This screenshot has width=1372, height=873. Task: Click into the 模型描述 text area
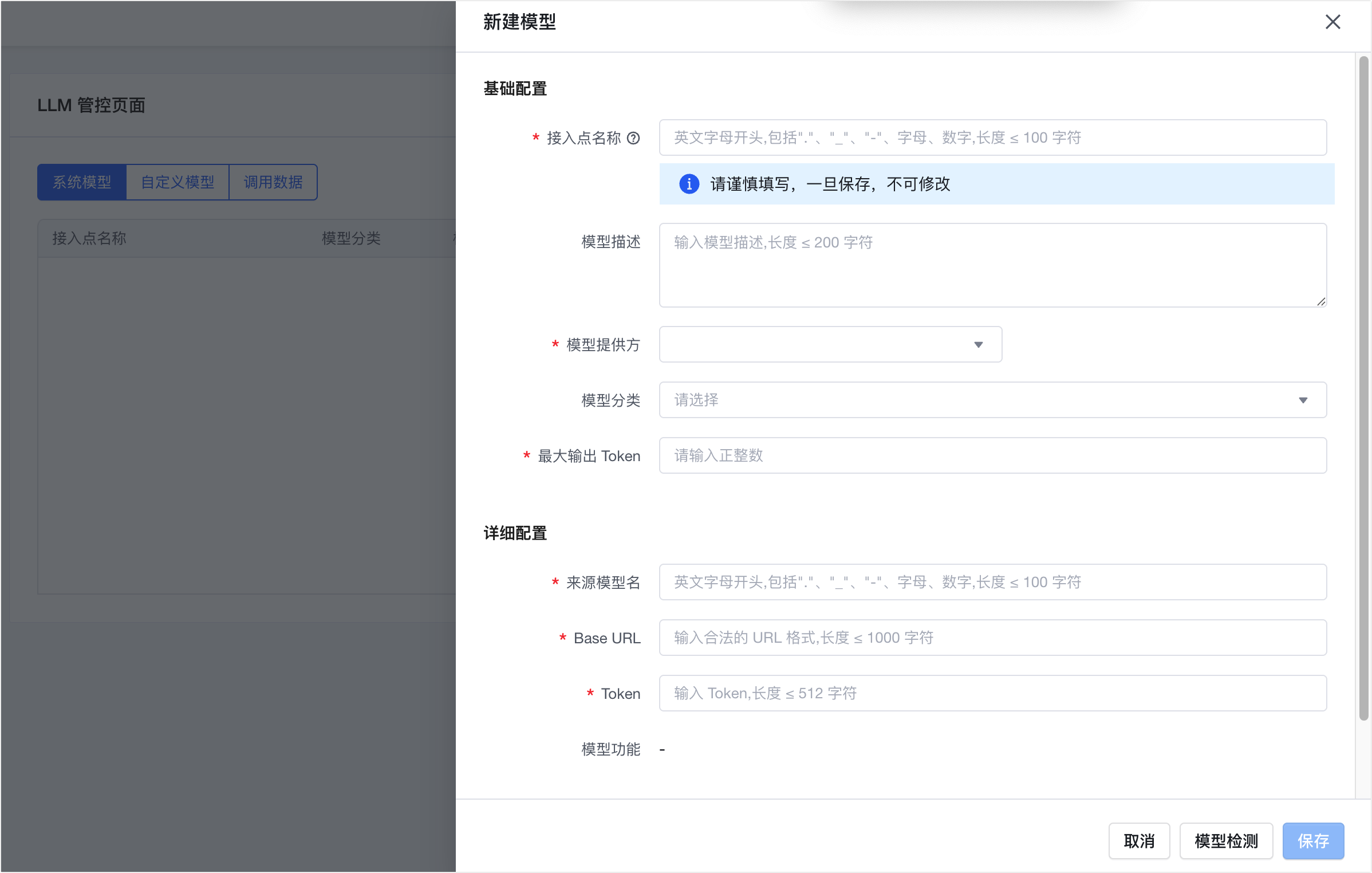(x=992, y=265)
